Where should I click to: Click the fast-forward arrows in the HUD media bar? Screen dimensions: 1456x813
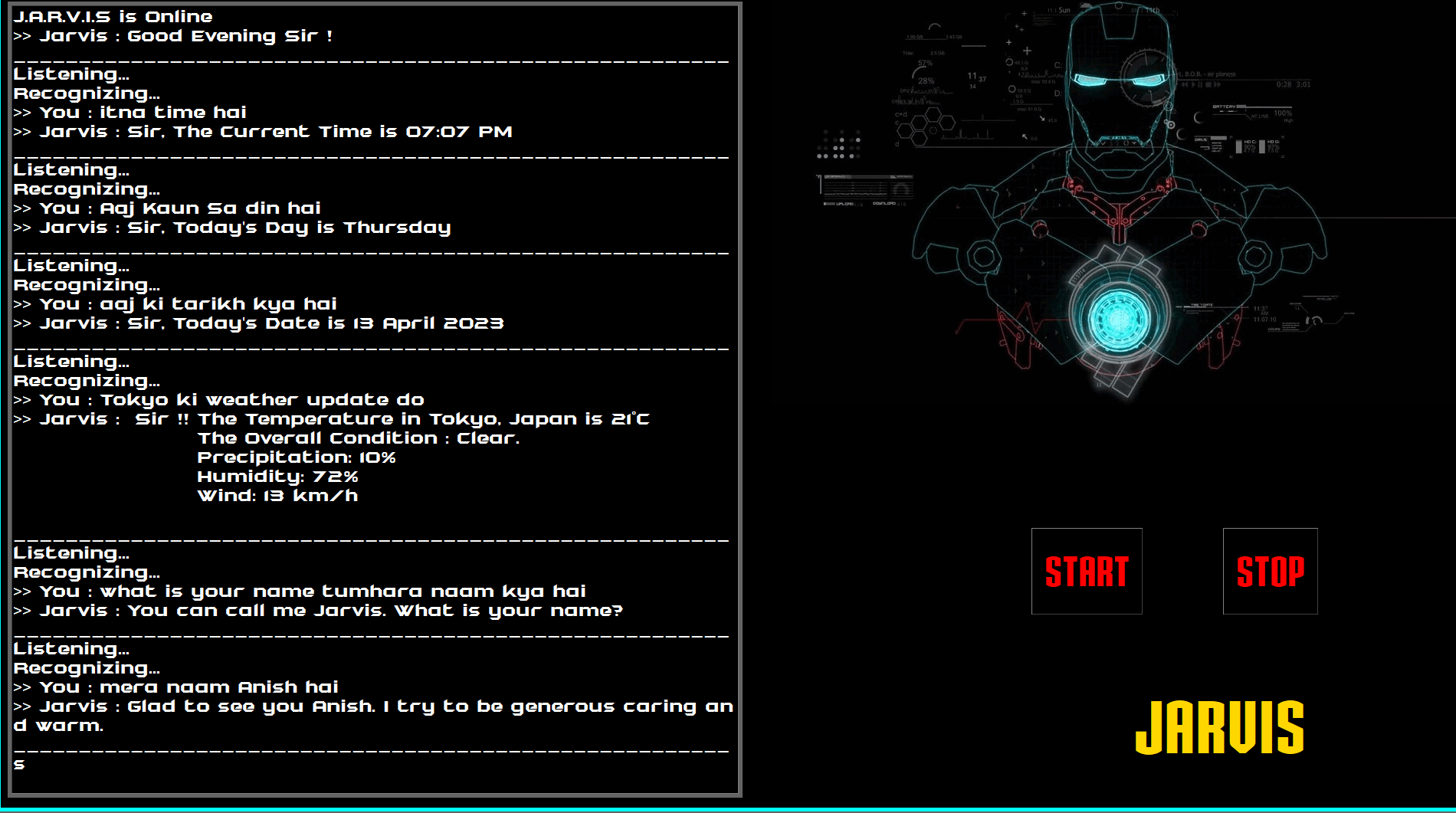click(x=1218, y=84)
